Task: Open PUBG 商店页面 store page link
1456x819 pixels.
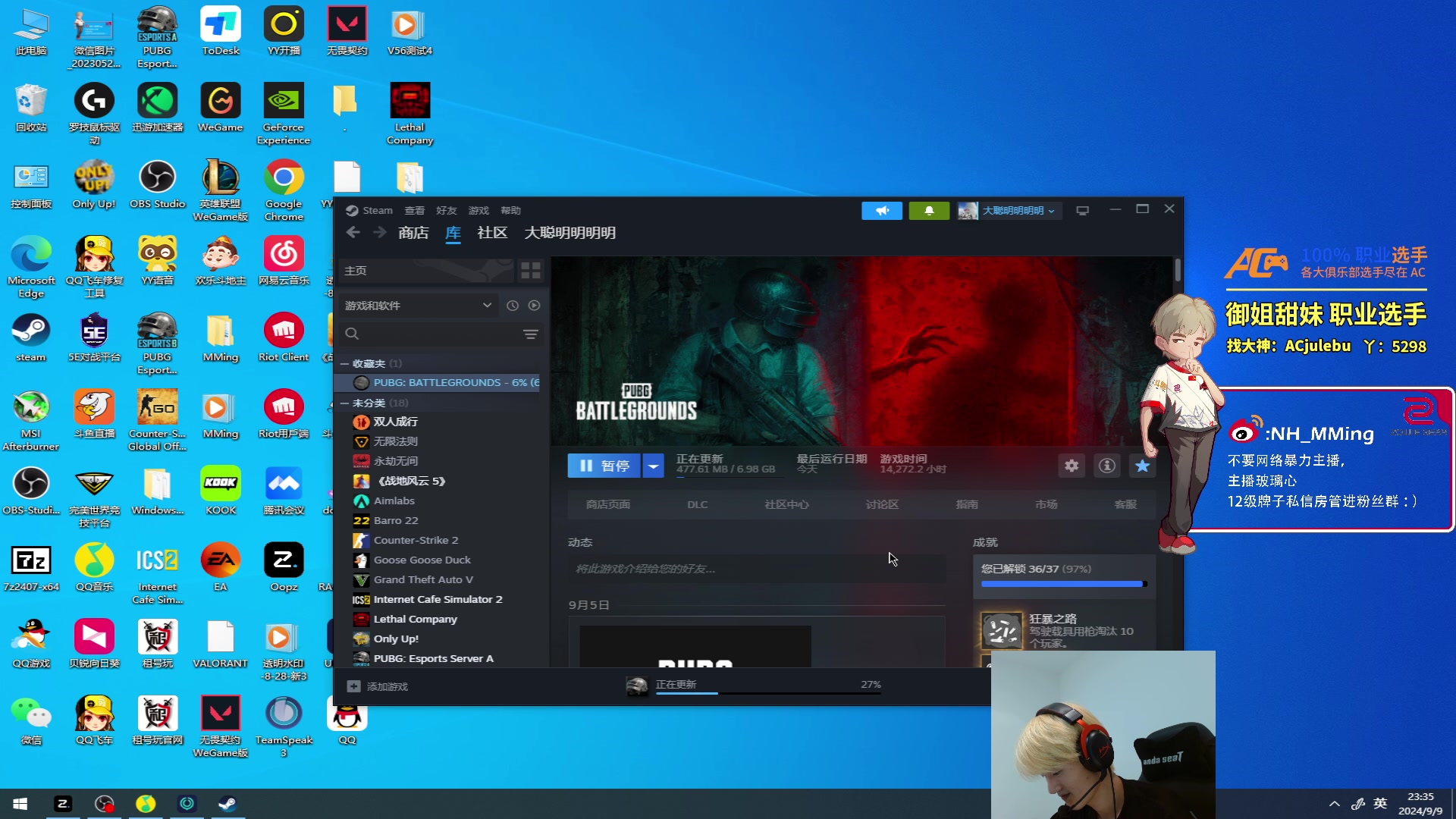Action: tap(607, 504)
